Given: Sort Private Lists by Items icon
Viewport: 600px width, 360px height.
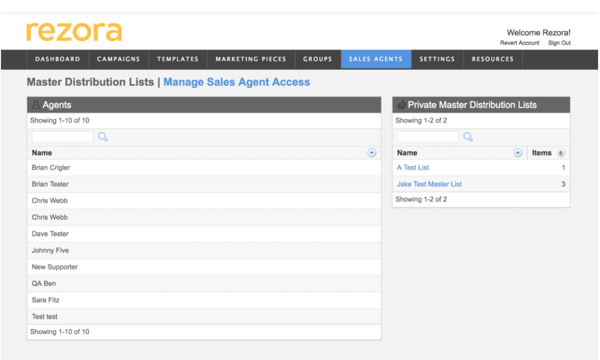Looking at the screenshot, I should click(561, 153).
